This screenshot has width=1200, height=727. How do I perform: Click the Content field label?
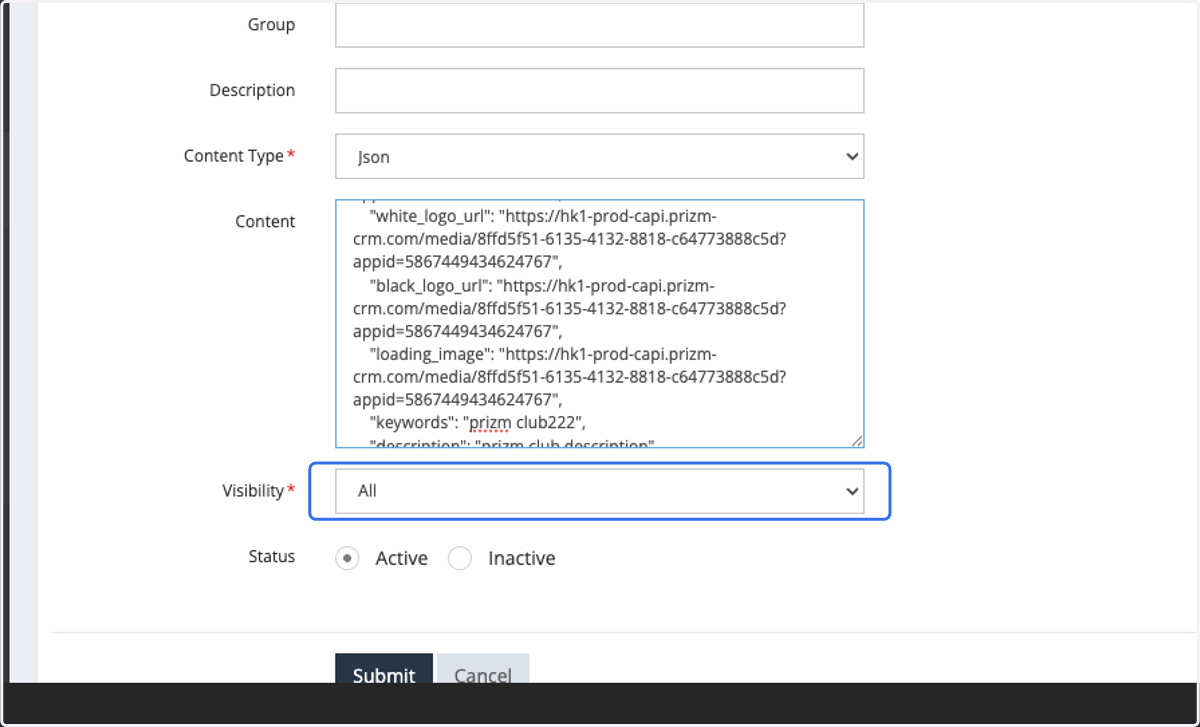coord(265,221)
